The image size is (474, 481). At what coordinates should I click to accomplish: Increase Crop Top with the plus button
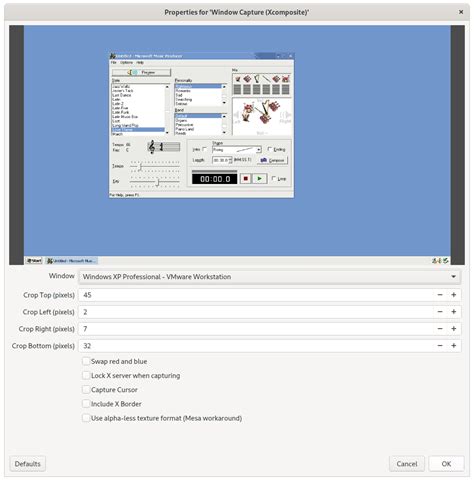(454, 295)
